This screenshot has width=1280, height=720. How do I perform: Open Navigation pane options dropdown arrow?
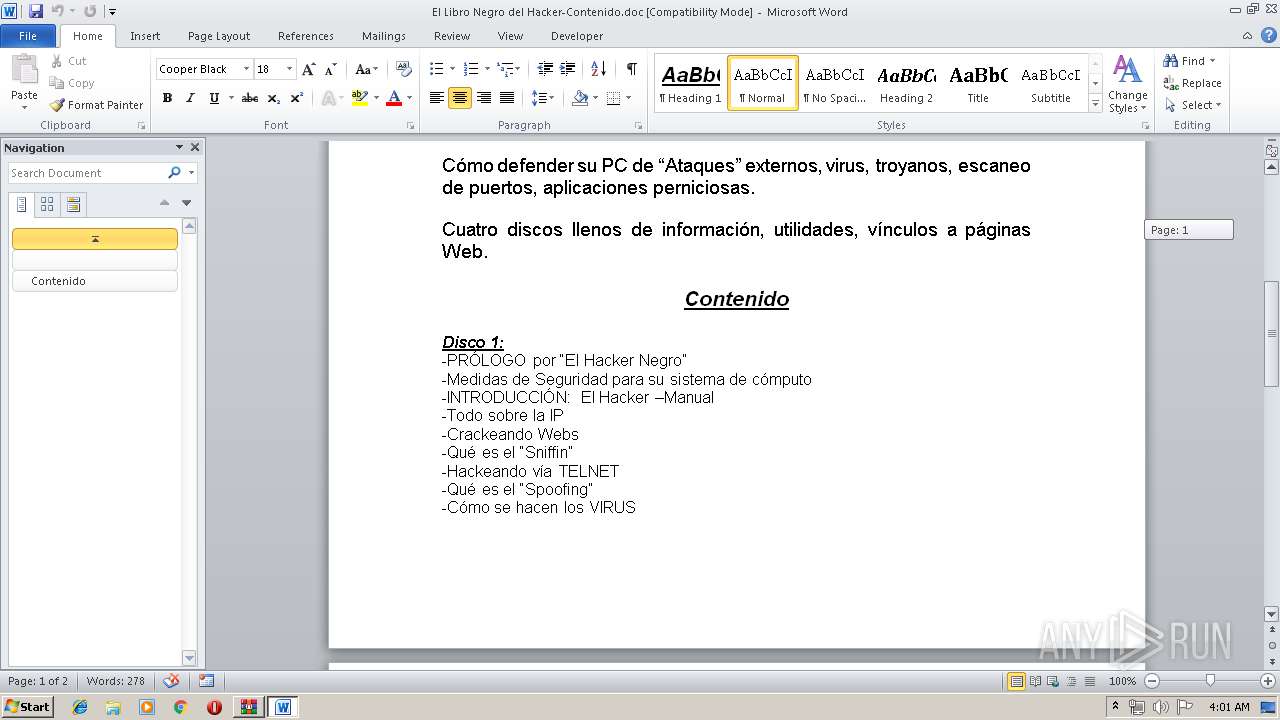click(x=179, y=147)
